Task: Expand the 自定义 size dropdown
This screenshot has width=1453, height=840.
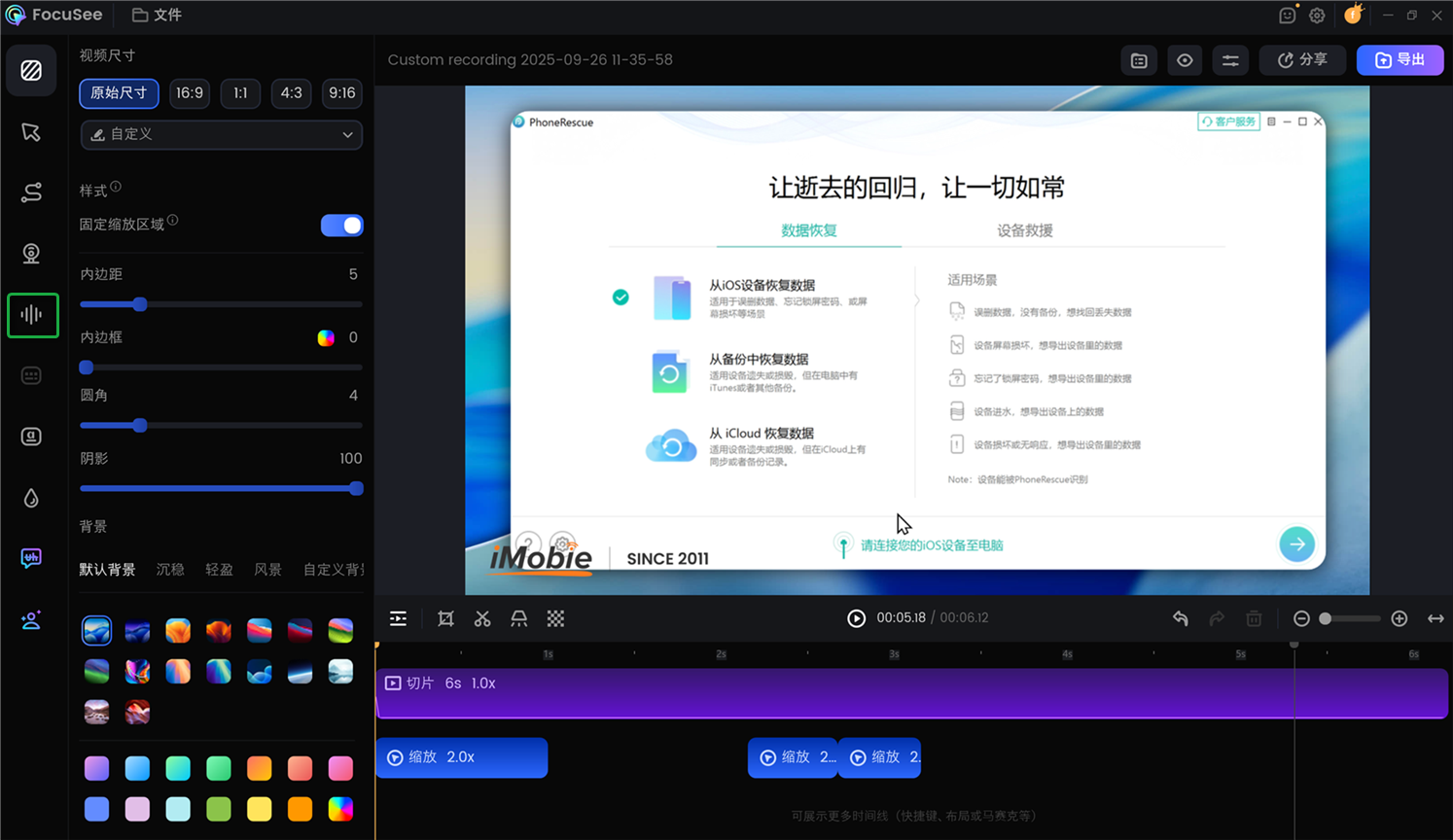Action: 222,134
